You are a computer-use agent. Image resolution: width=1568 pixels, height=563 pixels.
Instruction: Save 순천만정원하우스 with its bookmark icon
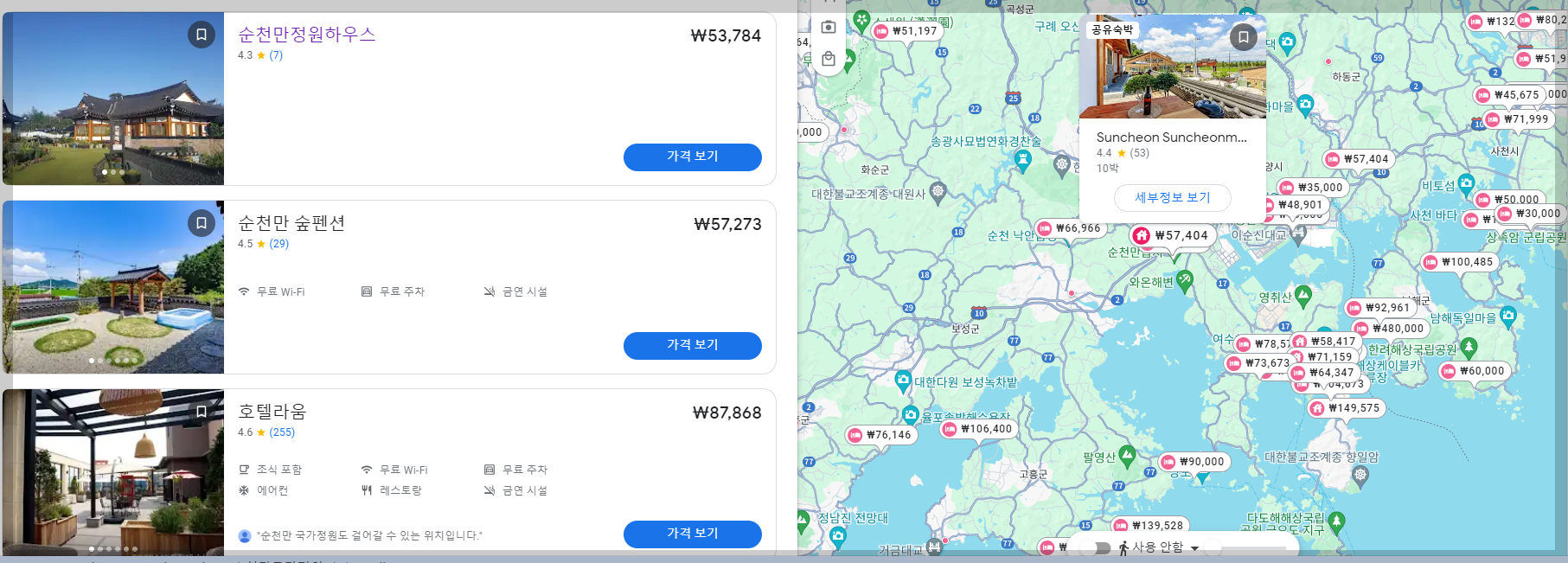click(202, 35)
